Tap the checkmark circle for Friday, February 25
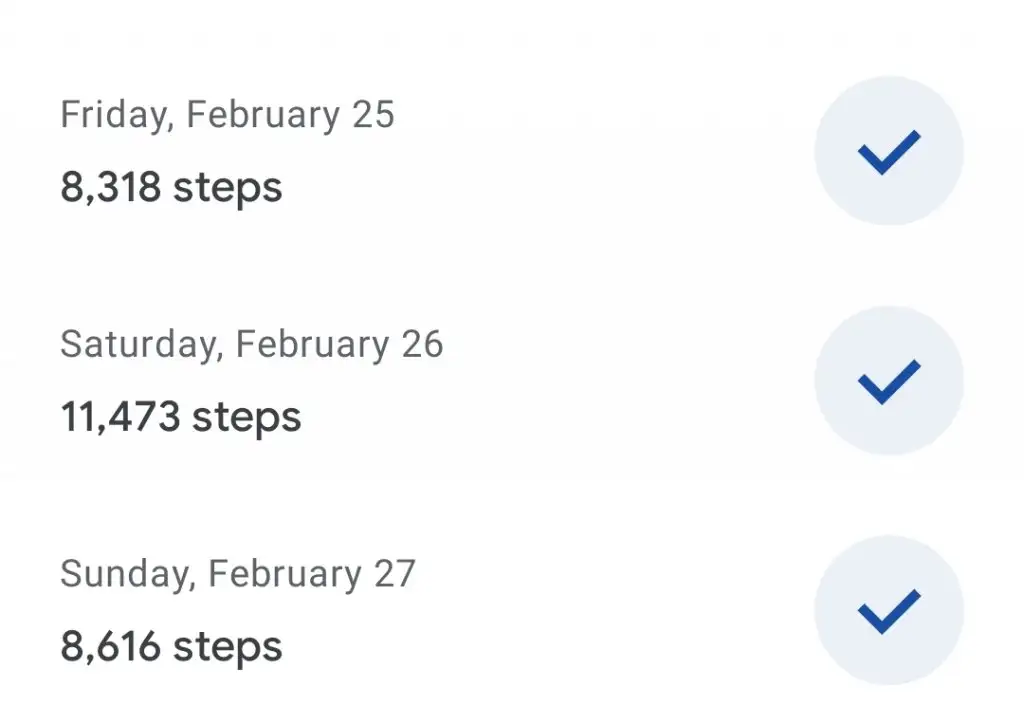 click(889, 151)
